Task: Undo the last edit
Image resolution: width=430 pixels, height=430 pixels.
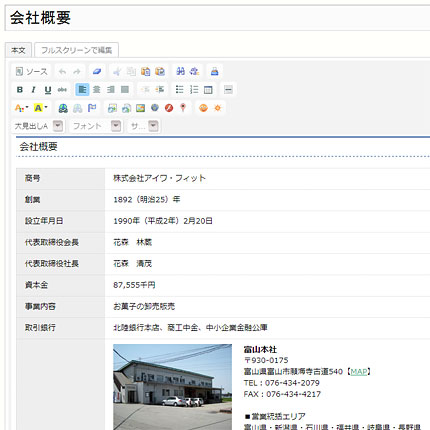Action: 63,71
